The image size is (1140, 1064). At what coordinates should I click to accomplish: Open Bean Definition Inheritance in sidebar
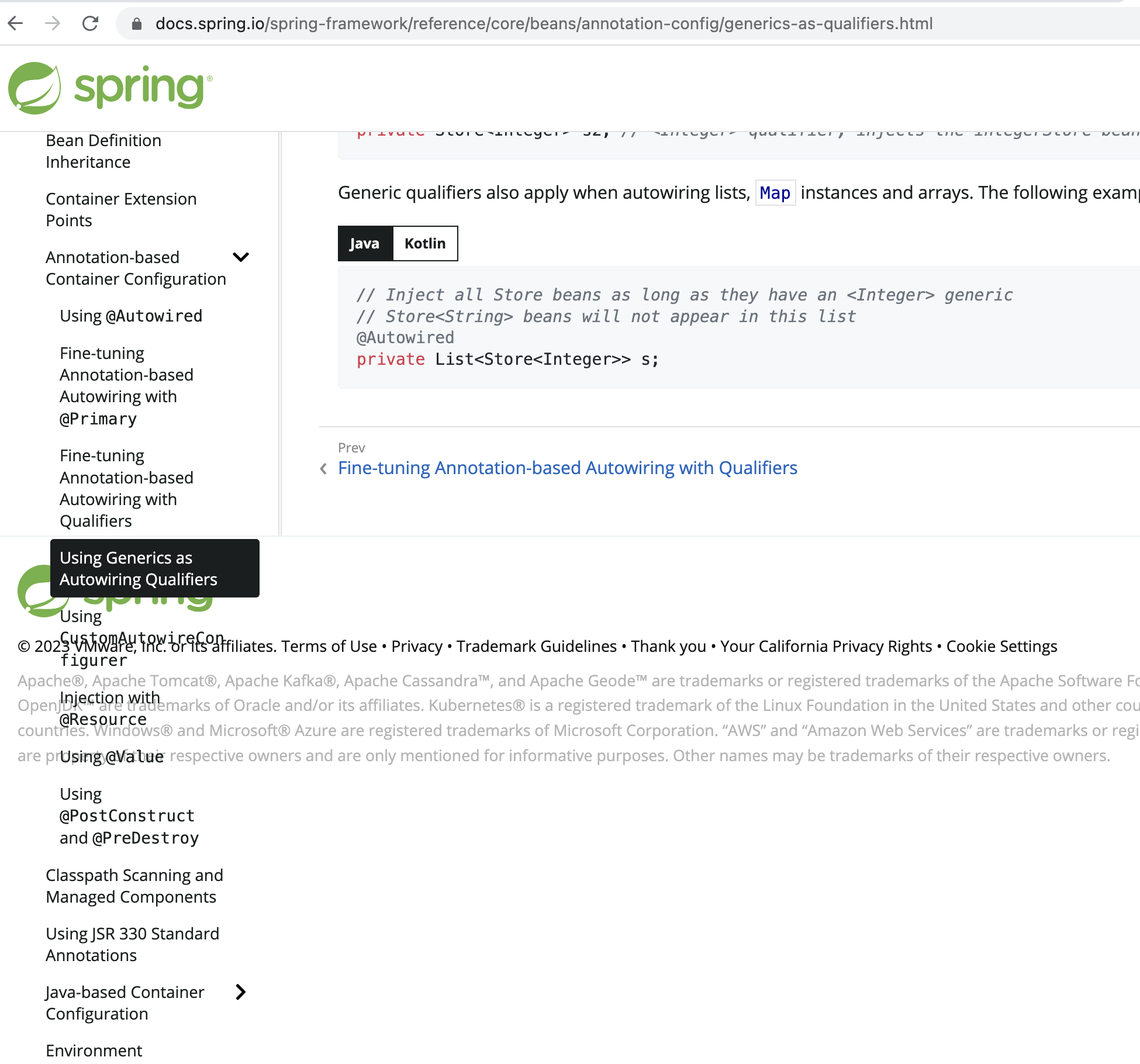click(x=103, y=151)
